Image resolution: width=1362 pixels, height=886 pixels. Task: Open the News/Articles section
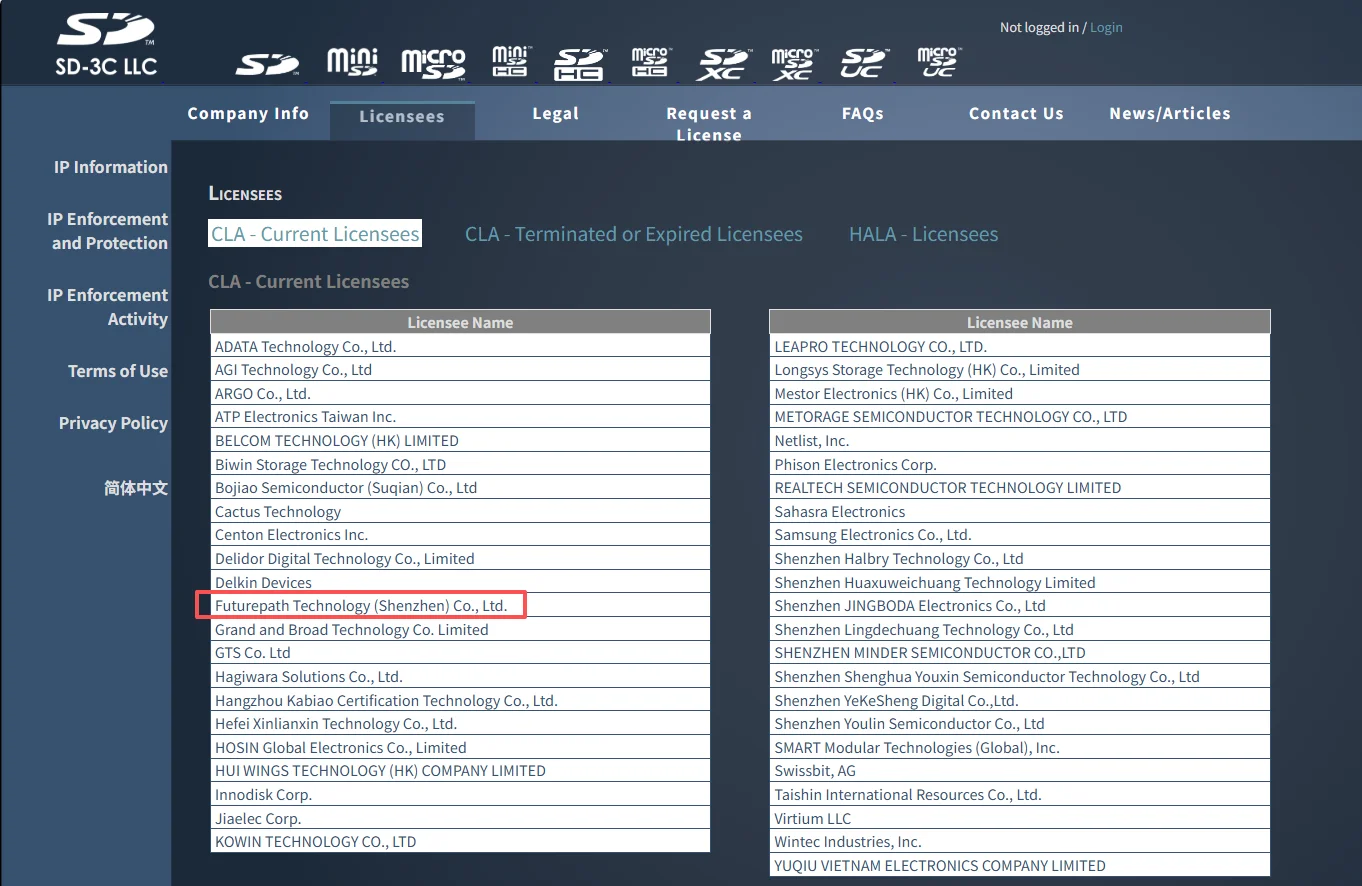[1170, 113]
